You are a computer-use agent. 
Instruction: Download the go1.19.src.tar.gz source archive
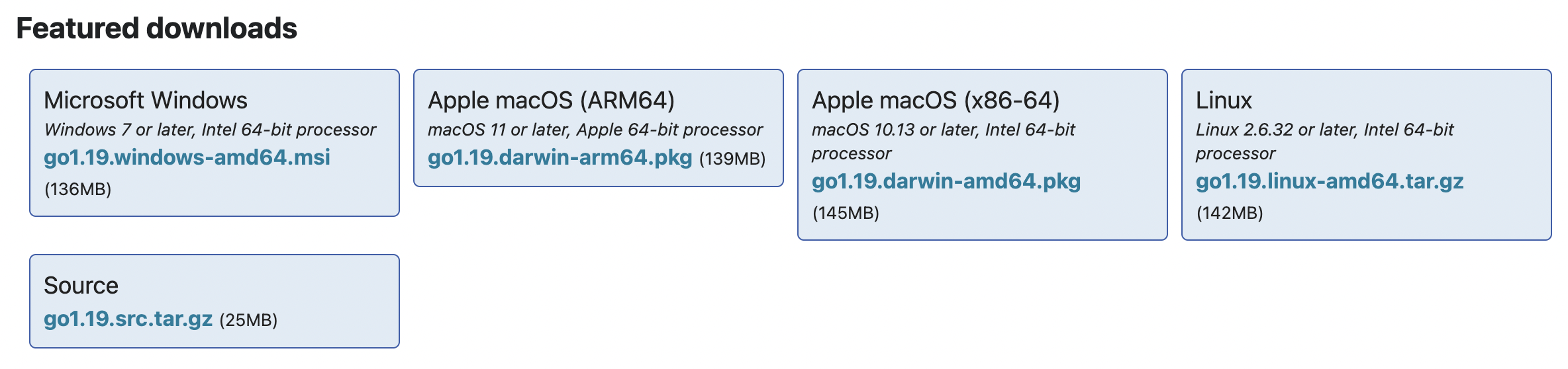tap(128, 319)
